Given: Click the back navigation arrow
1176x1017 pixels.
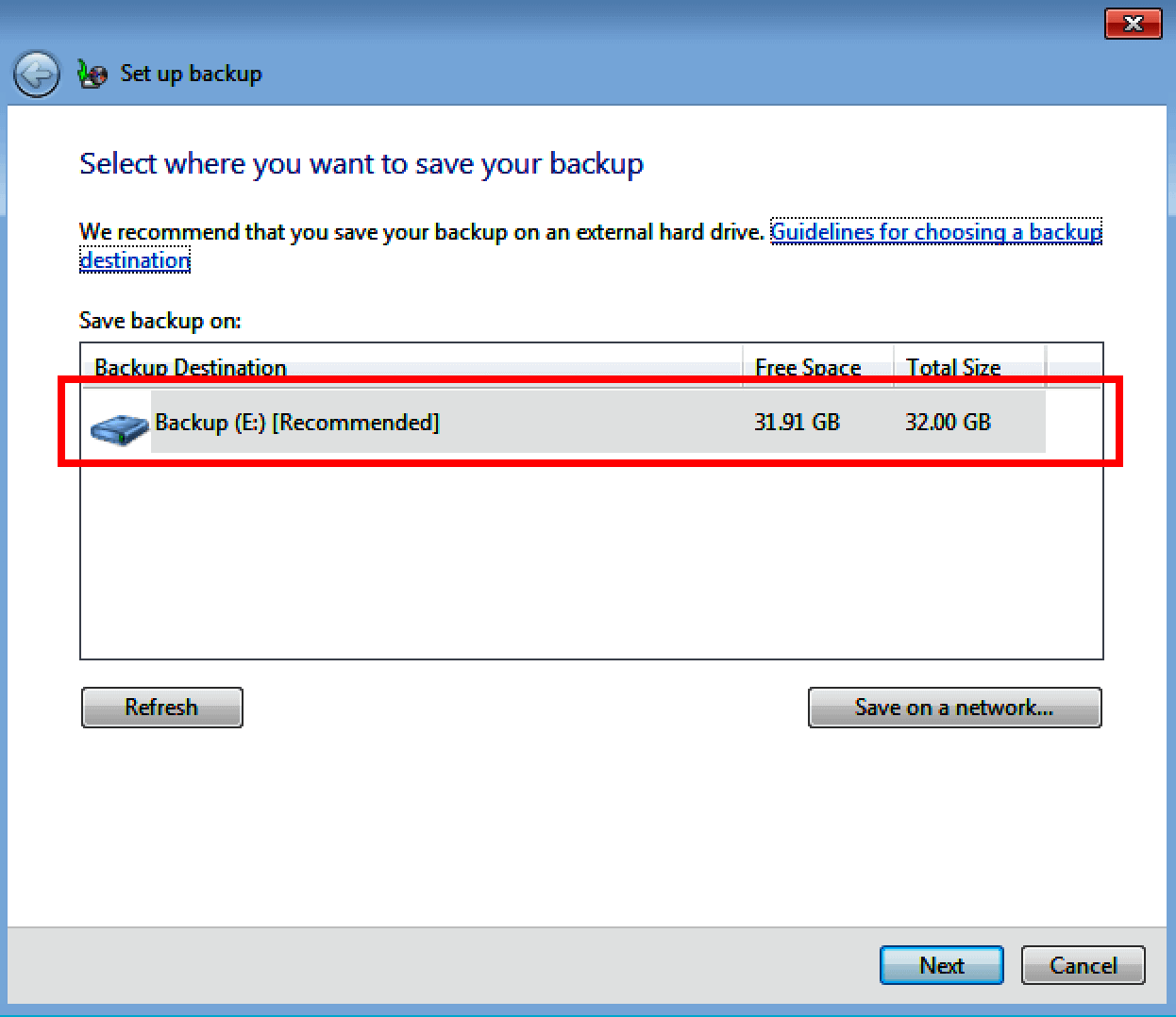Looking at the screenshot, I should point(36,74).
